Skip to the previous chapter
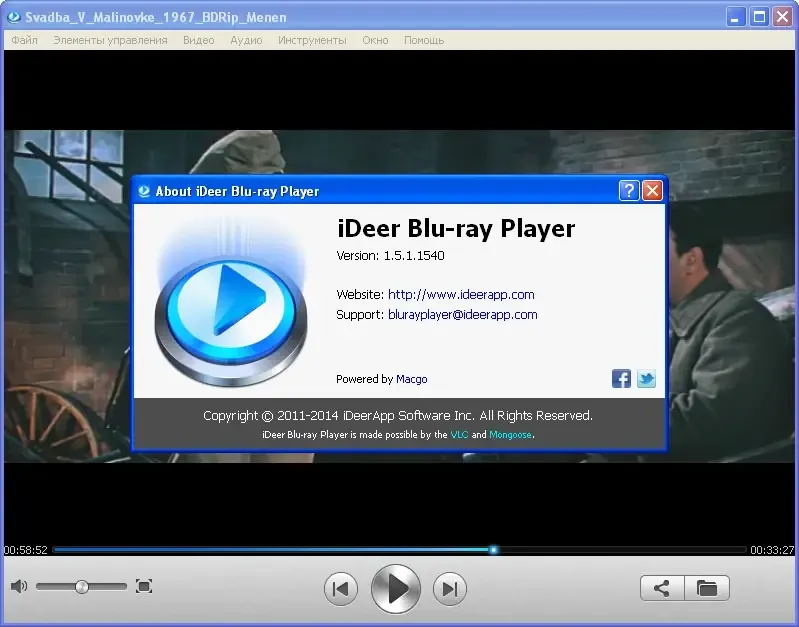Image resolution: width=799 pixels, height=627 pixels. (341, 589)
